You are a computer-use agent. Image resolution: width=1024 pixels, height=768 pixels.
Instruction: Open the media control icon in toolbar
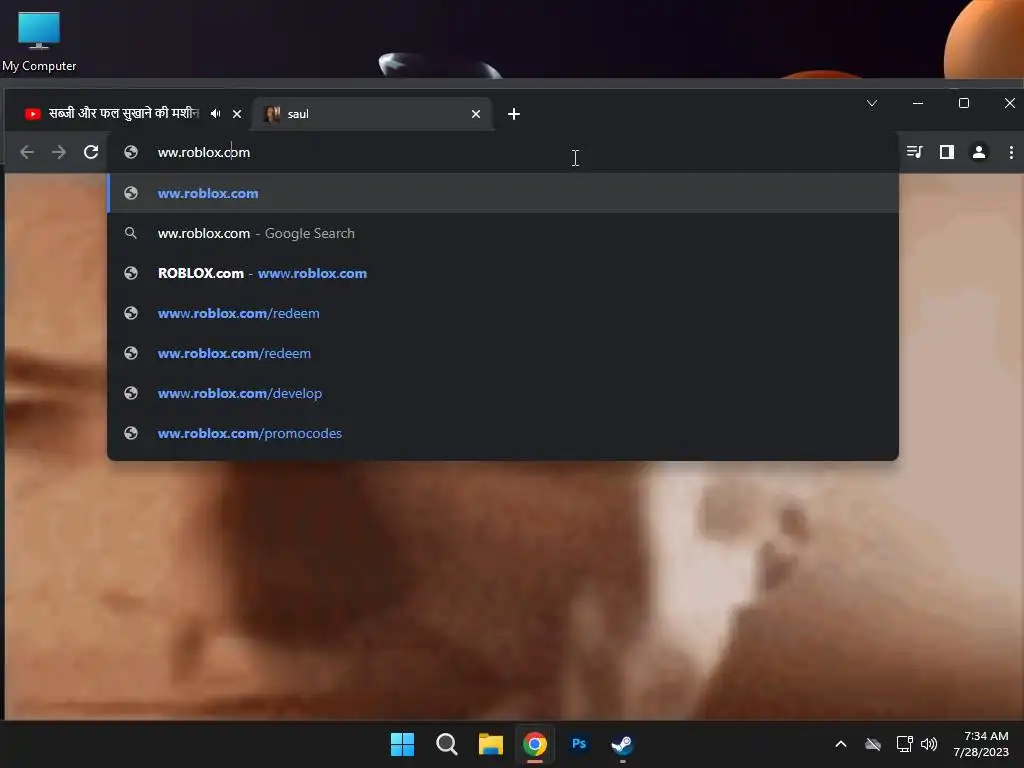[914, 152]
